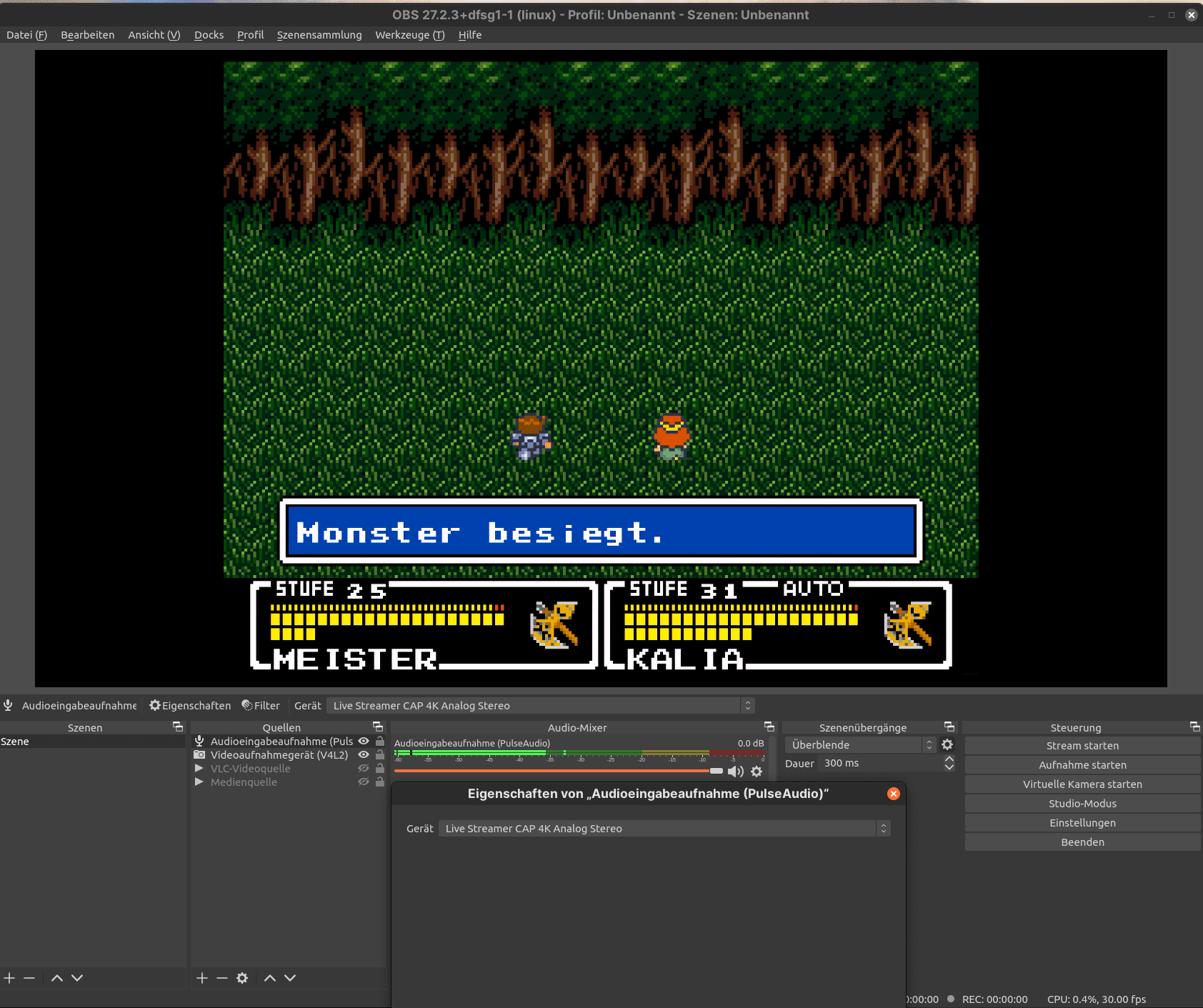Expand the Medienquelle play arrow
This screenshot has width=1203, height=1008.
(199, 782)
